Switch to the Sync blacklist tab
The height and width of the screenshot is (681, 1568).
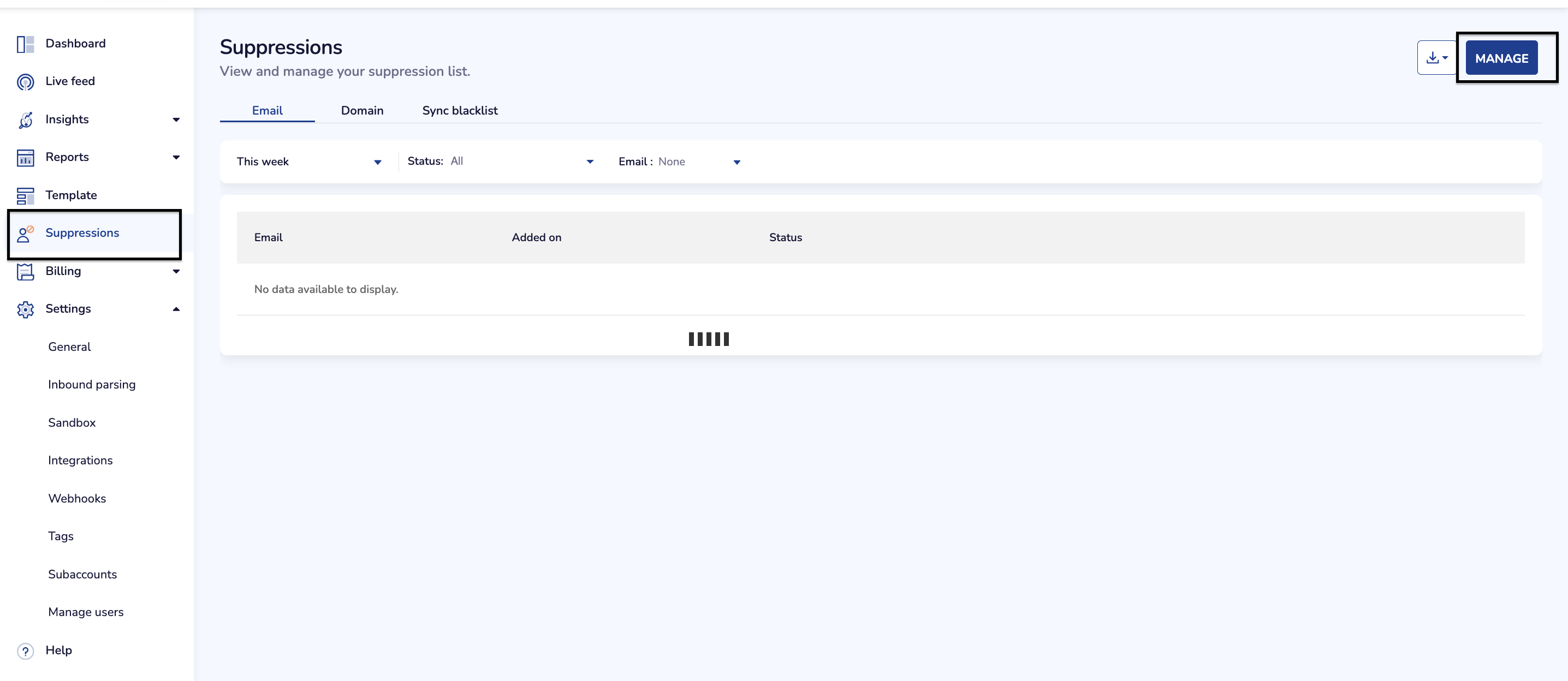tap(460, 111)
